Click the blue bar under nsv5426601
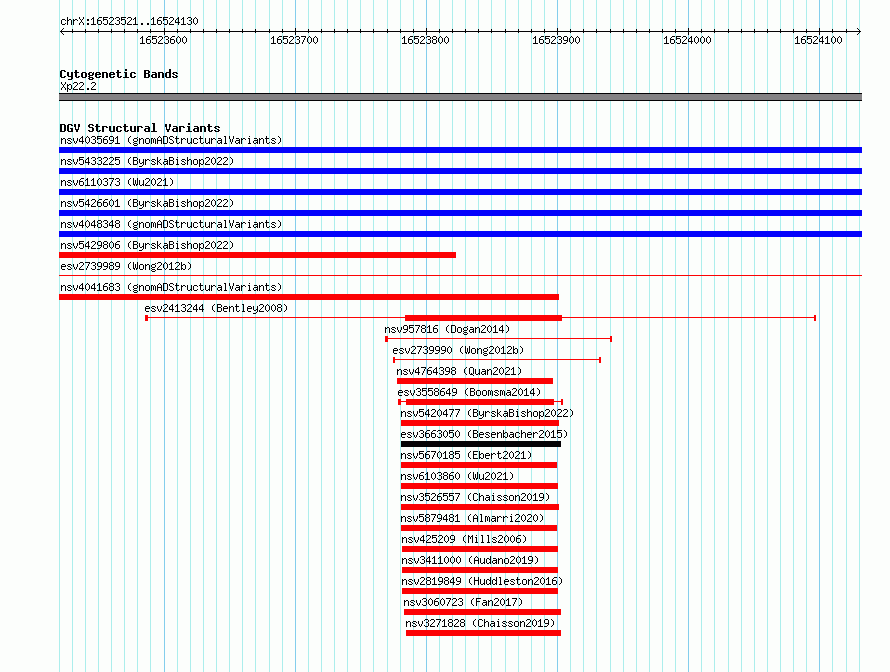890x672 pixels. point(460,213)
